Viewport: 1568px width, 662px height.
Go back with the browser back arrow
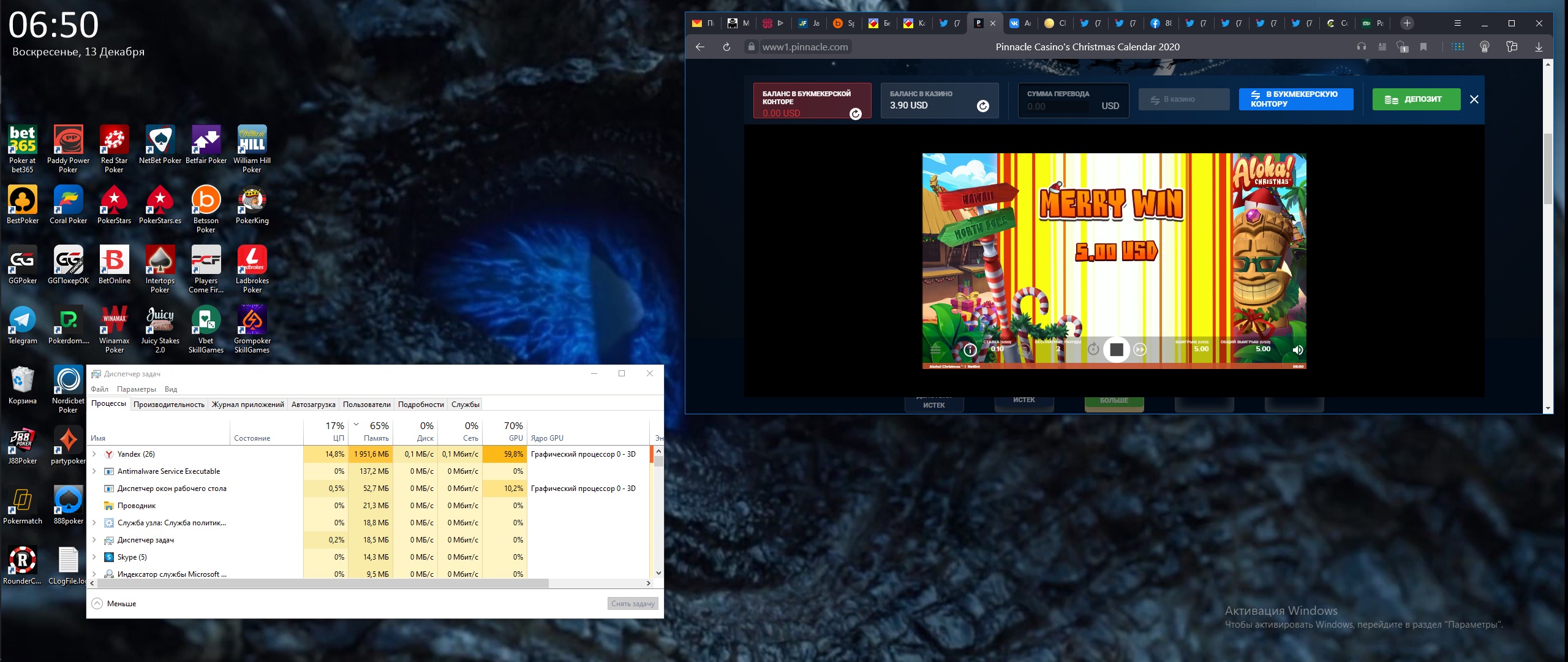click(x=699, y=47)
